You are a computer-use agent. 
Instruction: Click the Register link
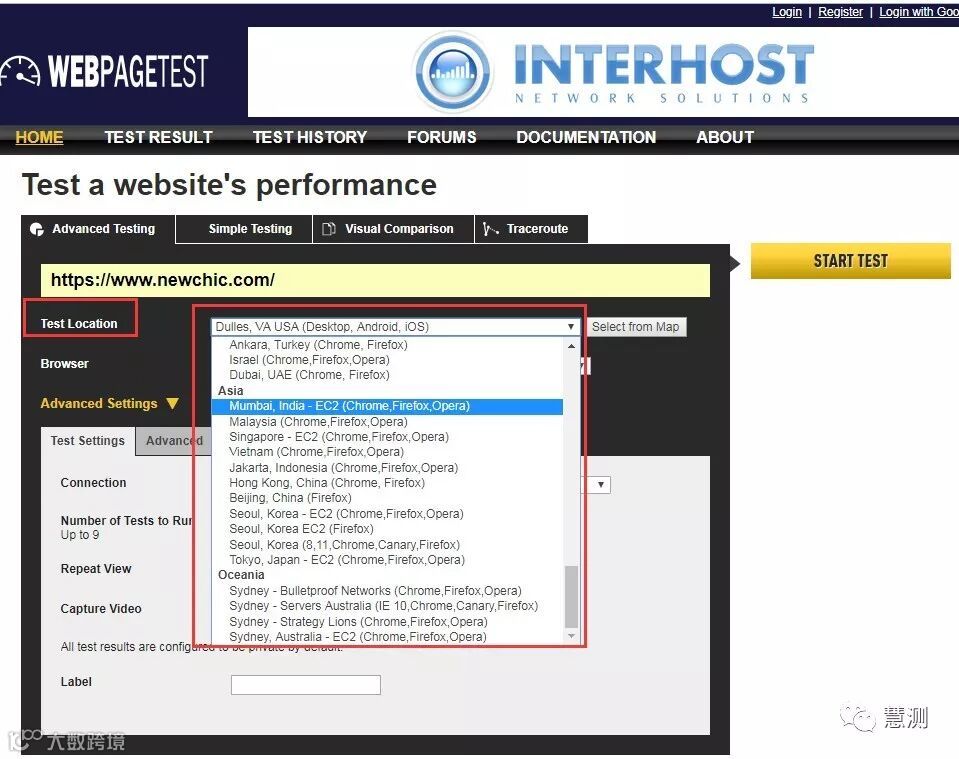pos(840,12)
